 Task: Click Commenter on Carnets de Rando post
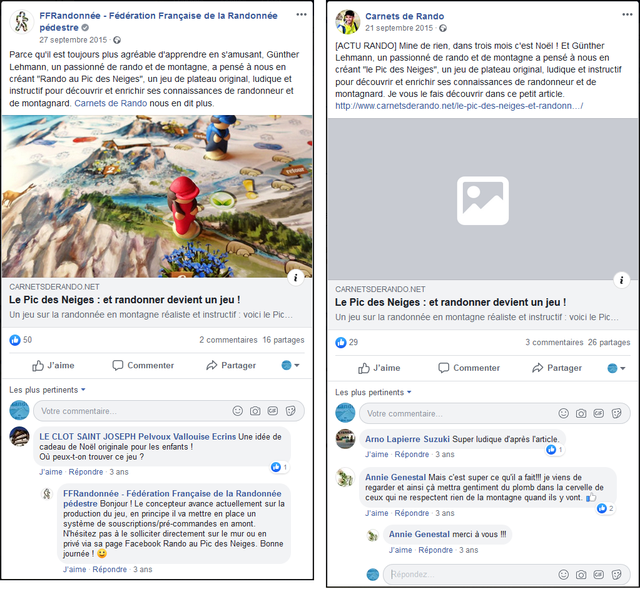point(469,368)
